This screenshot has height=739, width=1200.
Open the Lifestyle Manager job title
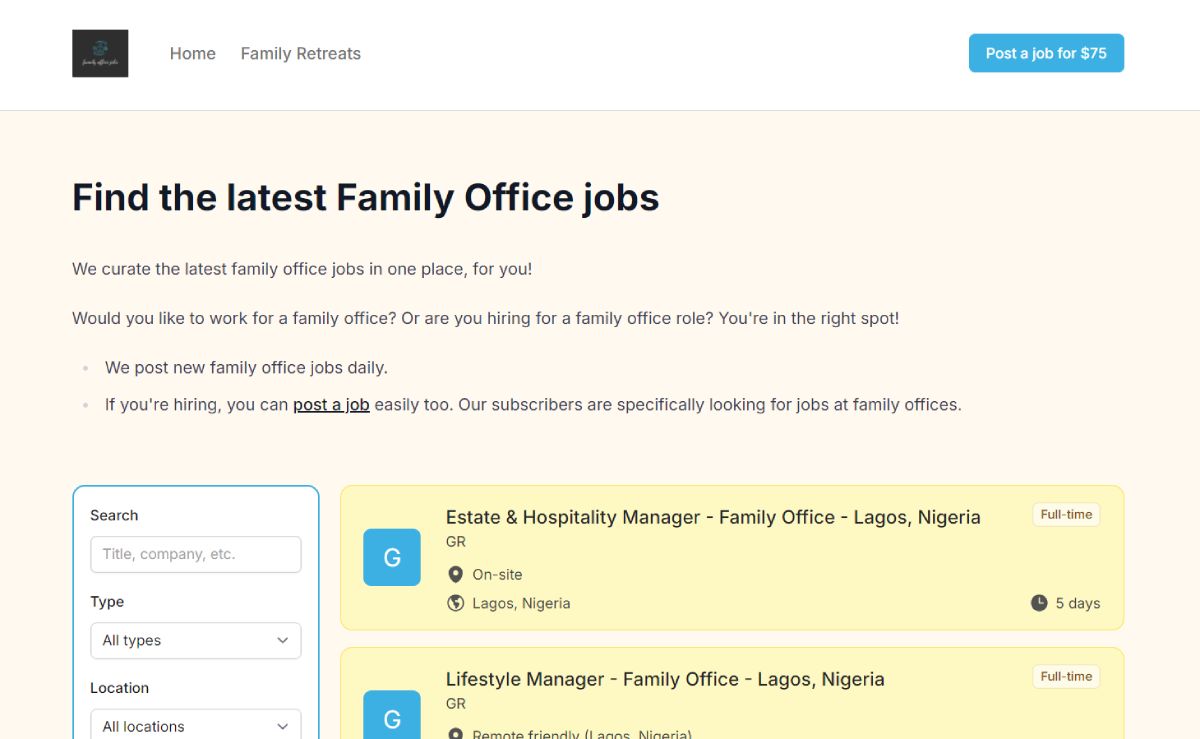[665, 679]
